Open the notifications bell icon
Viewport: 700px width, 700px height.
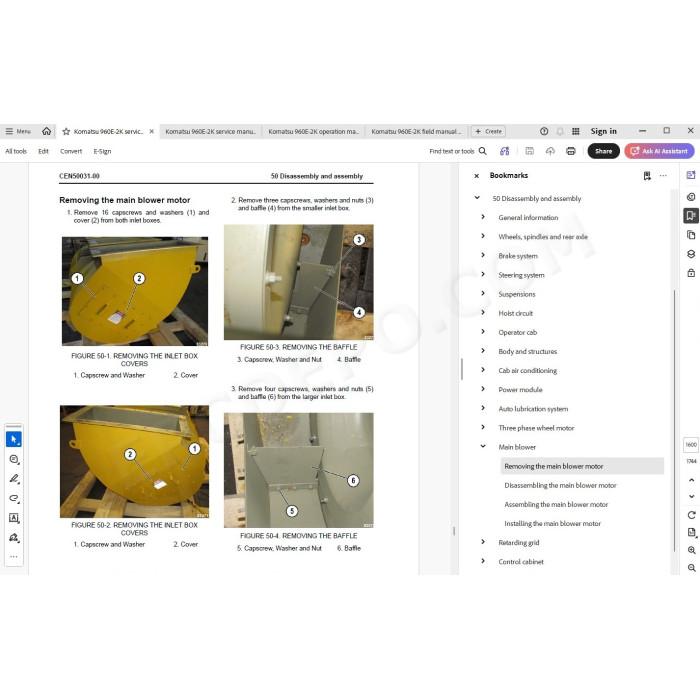click(x=560, y=131)
